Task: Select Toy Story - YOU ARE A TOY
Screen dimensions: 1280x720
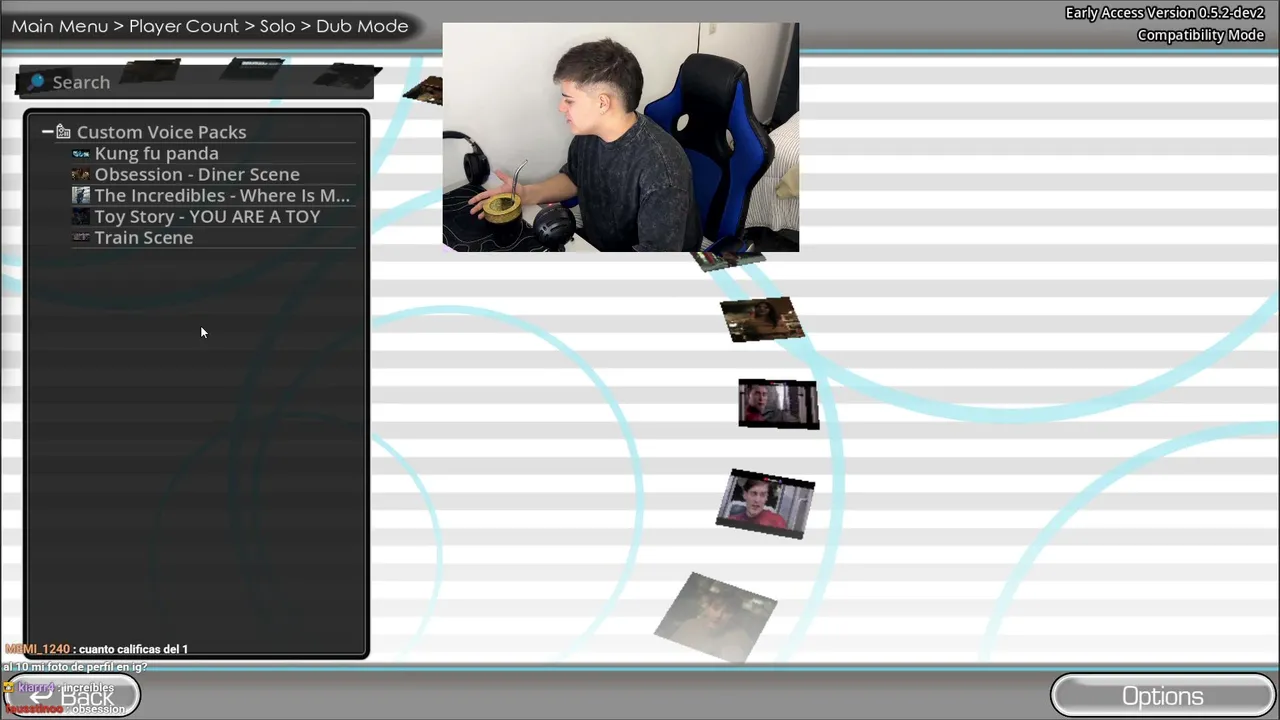Action: [207, 216]
